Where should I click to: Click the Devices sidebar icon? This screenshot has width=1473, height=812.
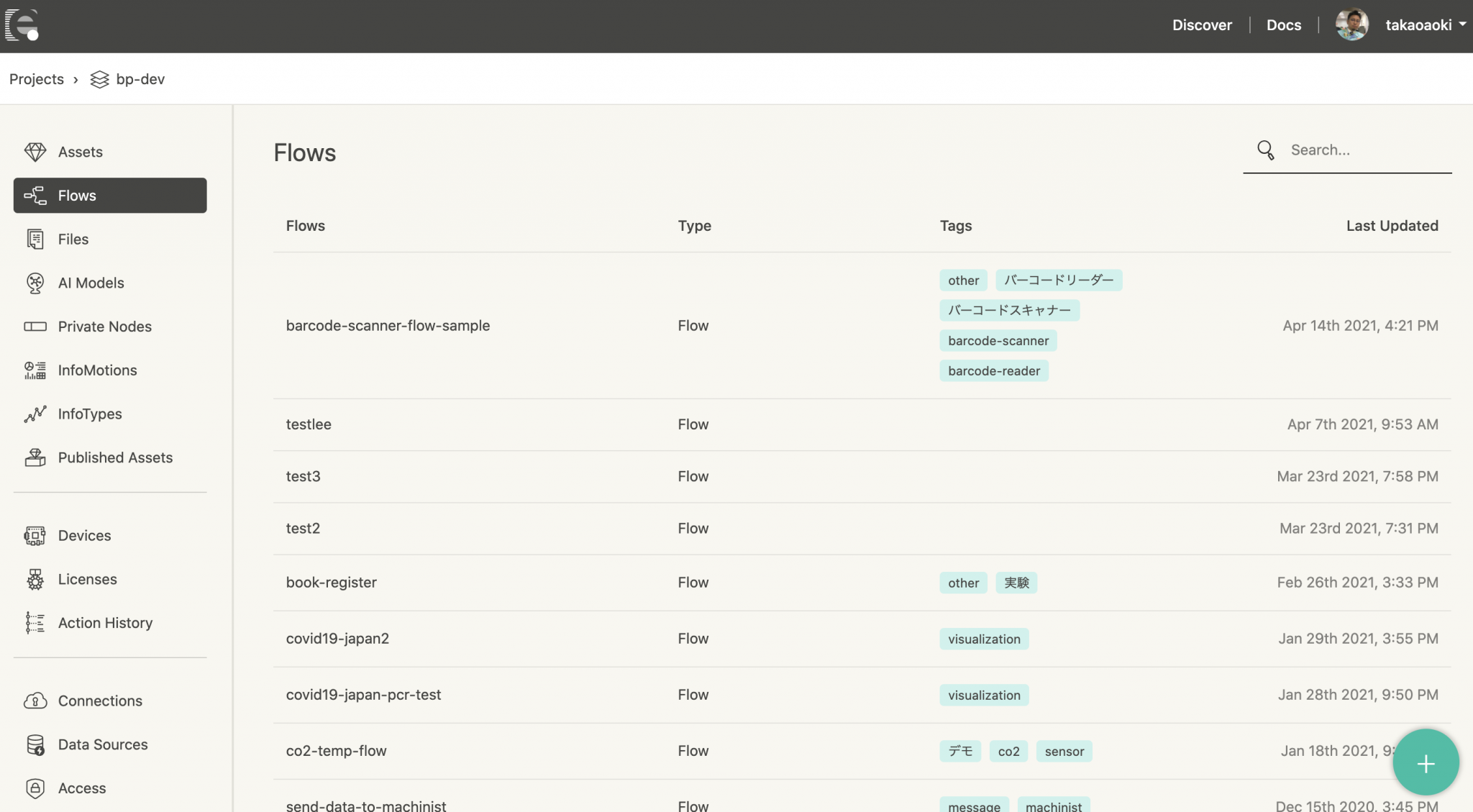click(35, 535)
